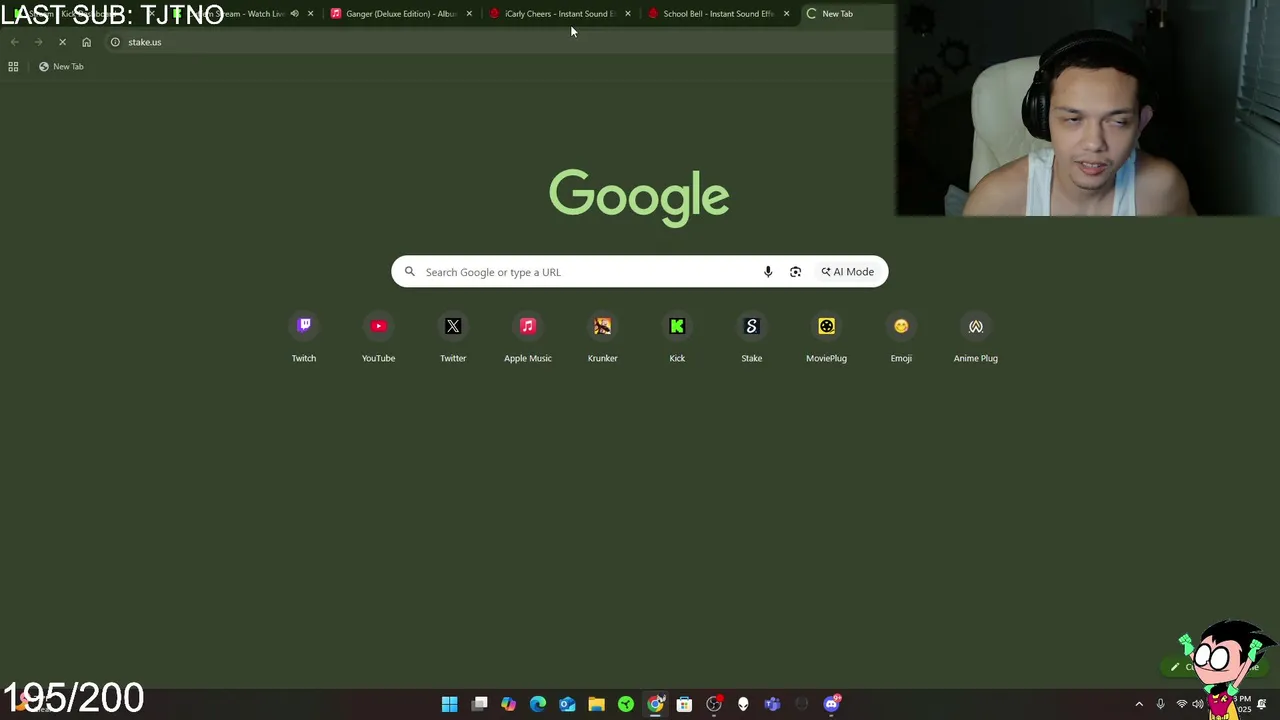Open the Xbox app from taskbar
Viewport: 1280px width, 720px height.
click(626, 704)
